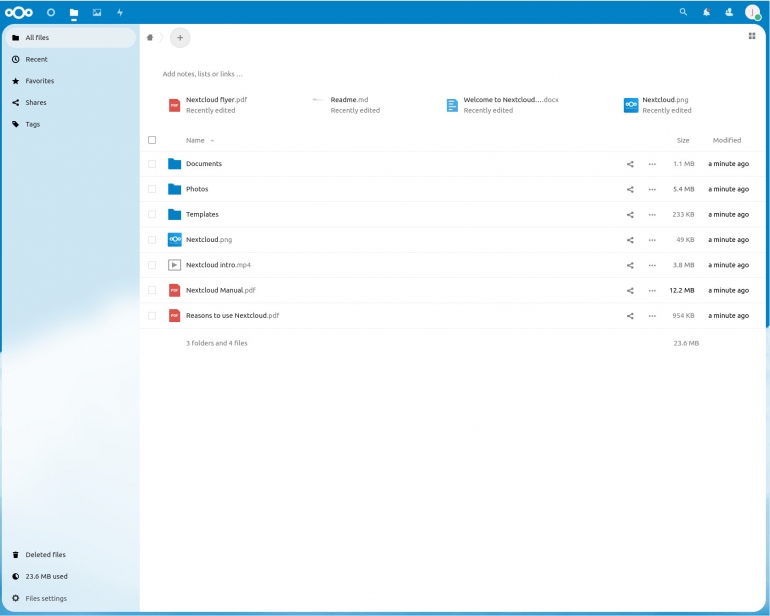Screen dimensions: 770x616
Task: Open Files settings
Action: pyautogui.click(x=46, y=598)
